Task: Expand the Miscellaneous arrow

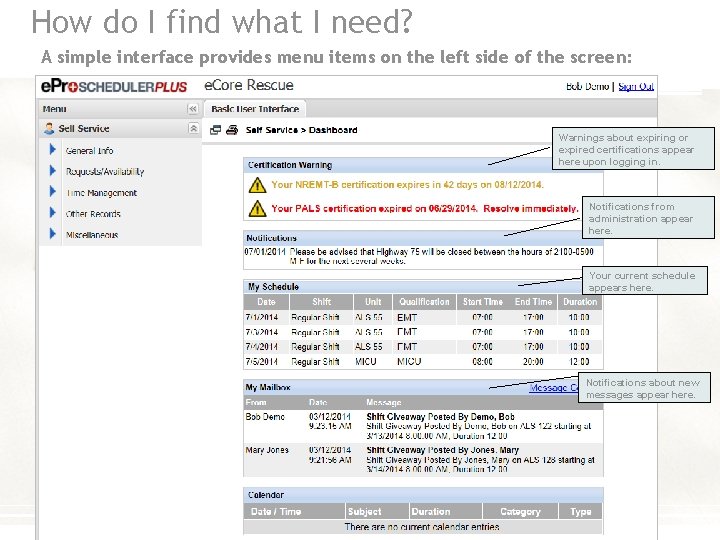Action: point(52,234)
